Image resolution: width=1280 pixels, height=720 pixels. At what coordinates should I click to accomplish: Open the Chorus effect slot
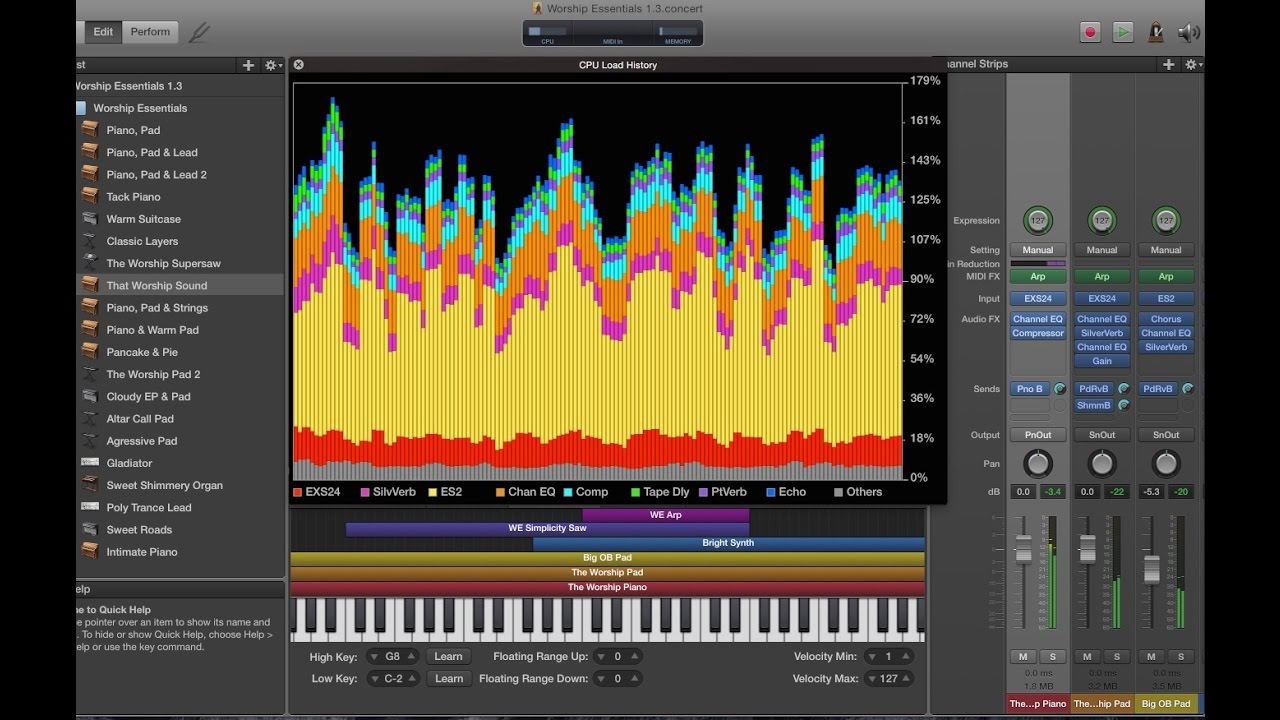pos(1166,319)
